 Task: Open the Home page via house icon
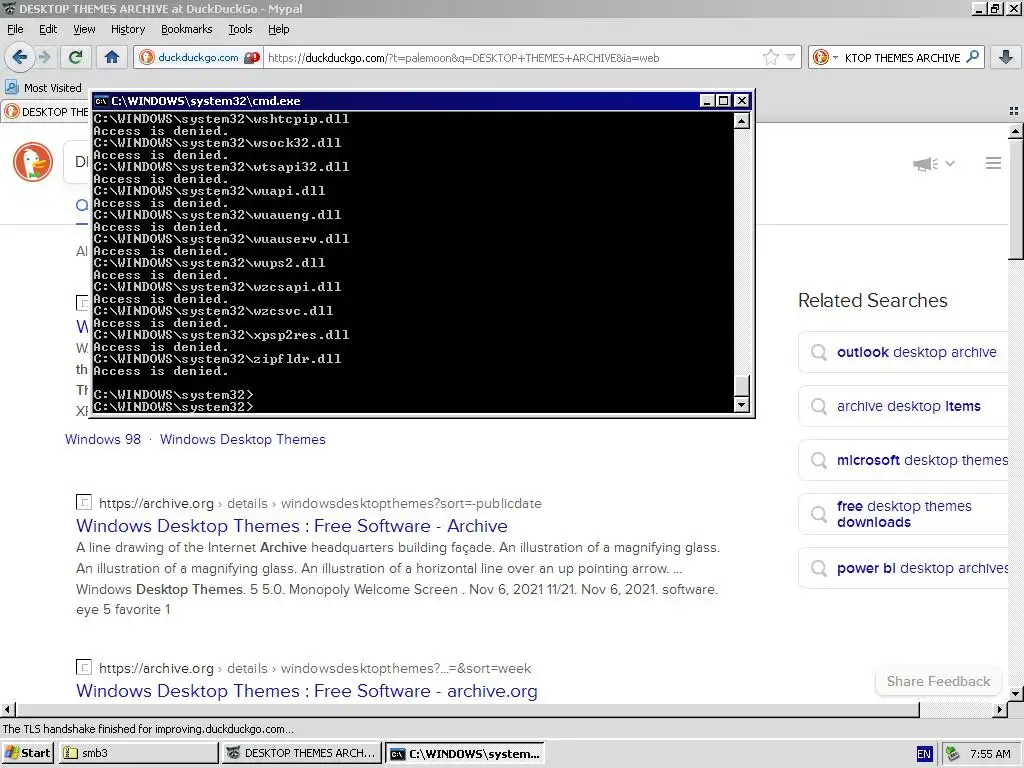click(x=112, y=57)
